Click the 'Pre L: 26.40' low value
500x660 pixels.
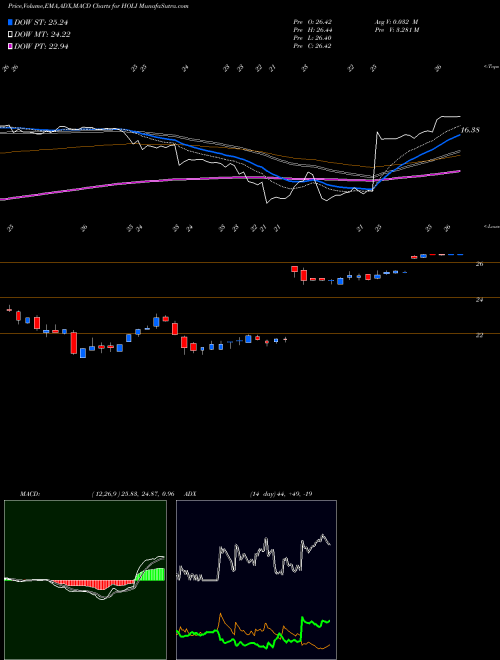click(314, 38)
